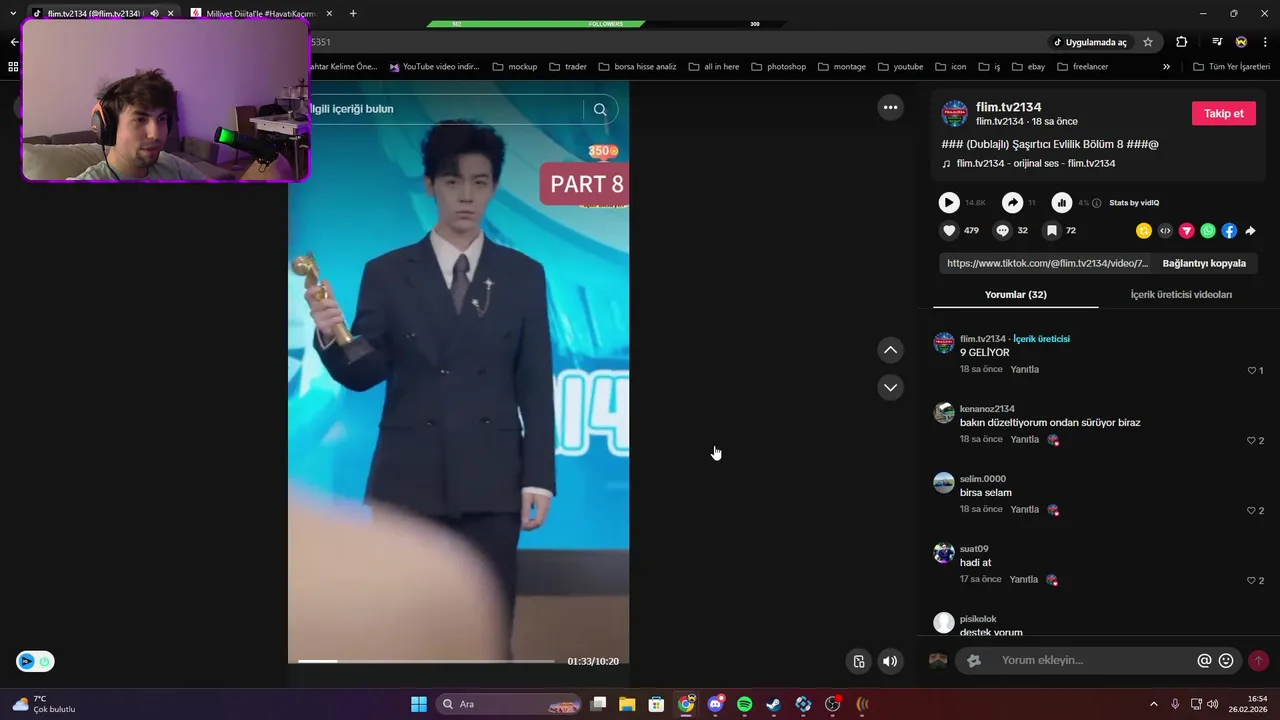Open the borsa hisse analiz bookmark folder
Image resolution: width=1280 pixels, height=720 pixels.
637,67
